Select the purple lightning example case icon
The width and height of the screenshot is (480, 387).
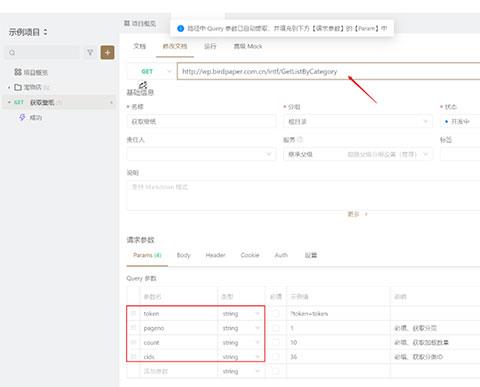click(x=22, y=117)
